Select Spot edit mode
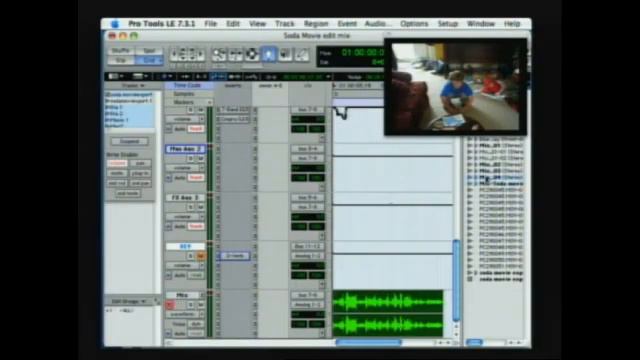640x360 pixels. [x=149, y=51]
